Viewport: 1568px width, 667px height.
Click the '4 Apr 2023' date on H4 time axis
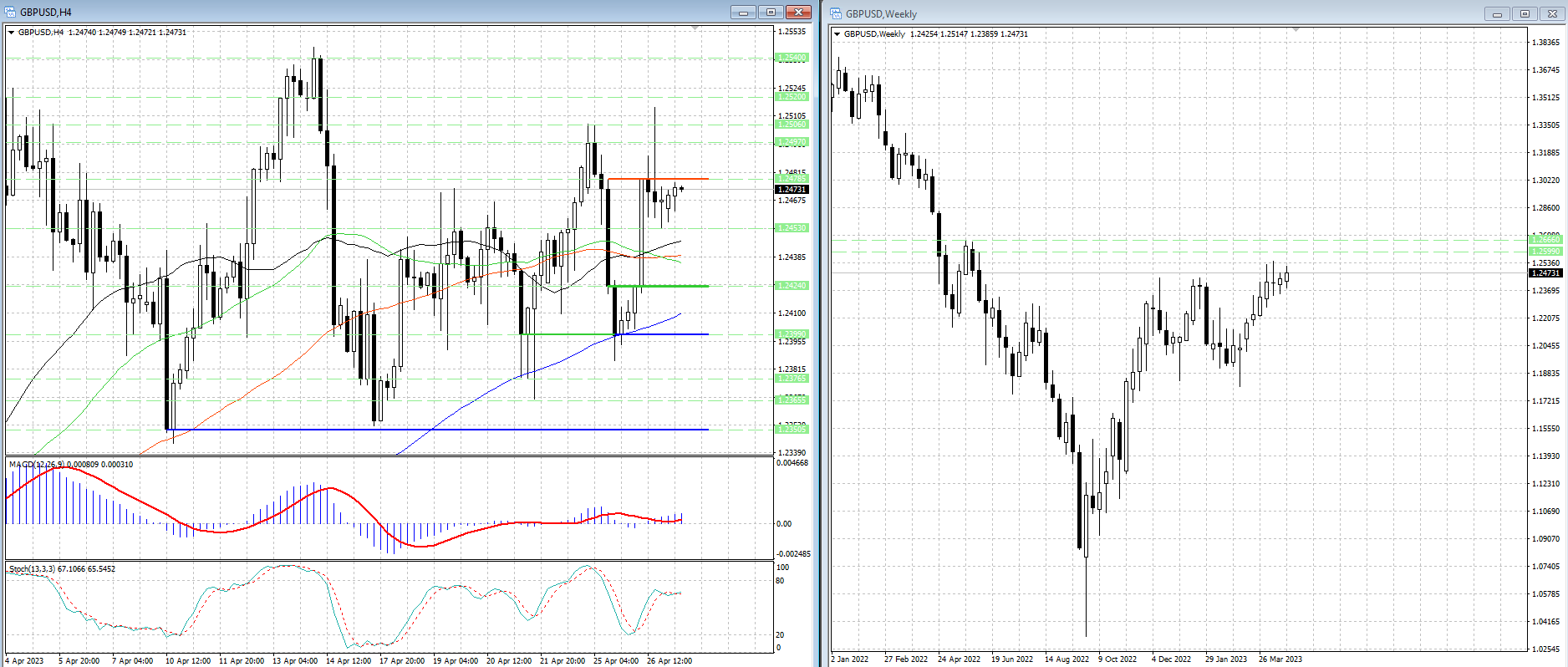24,661
